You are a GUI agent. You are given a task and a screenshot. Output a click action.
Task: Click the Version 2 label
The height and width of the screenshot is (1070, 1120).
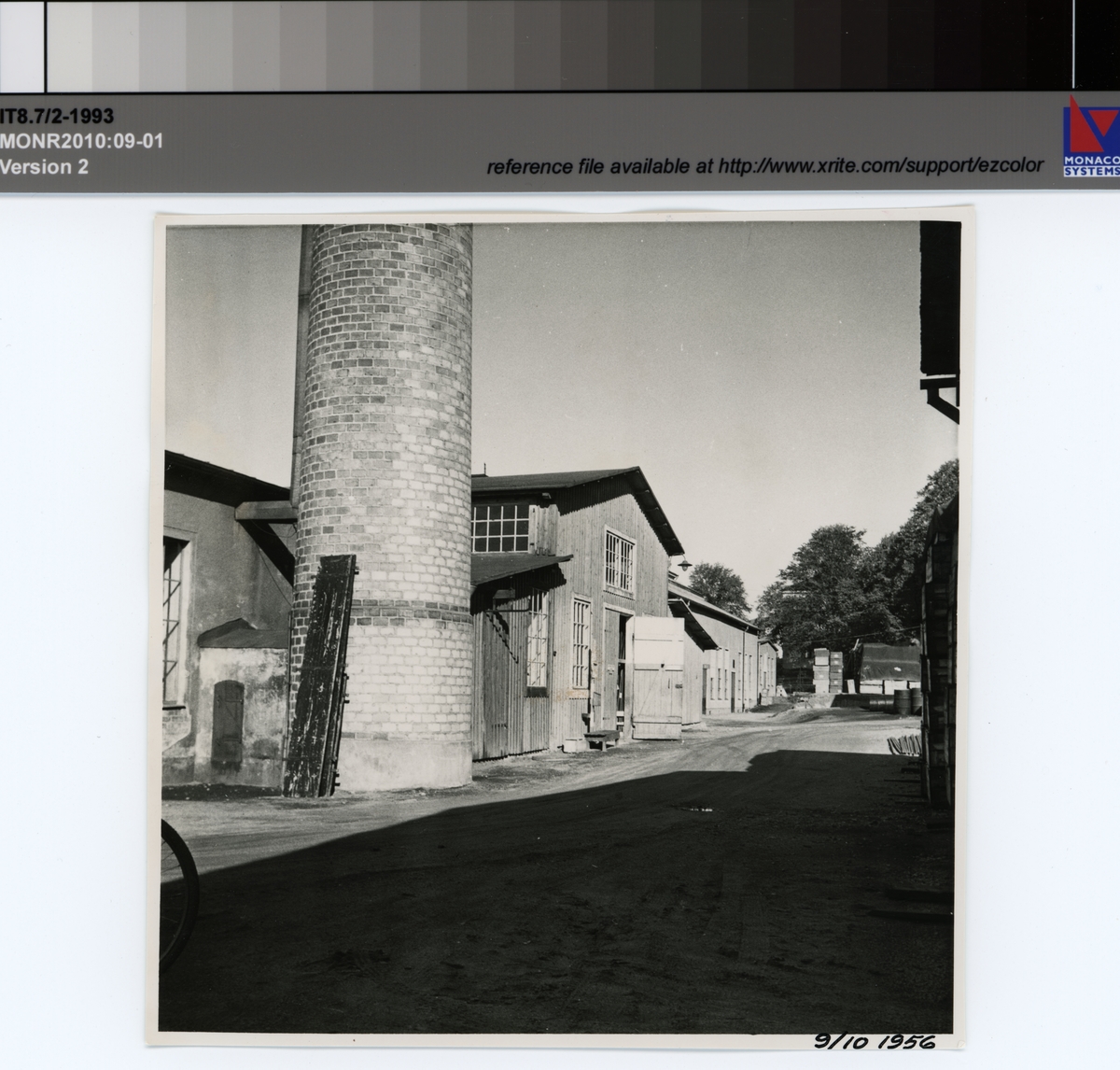coord(45,167)
